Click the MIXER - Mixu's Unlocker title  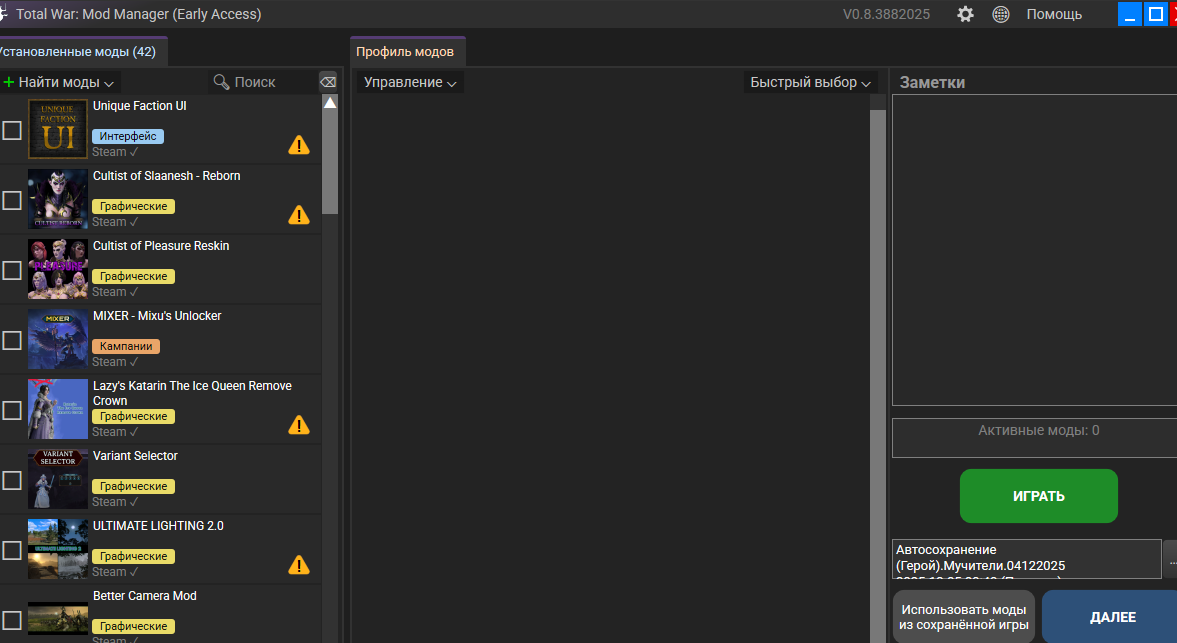157,316
